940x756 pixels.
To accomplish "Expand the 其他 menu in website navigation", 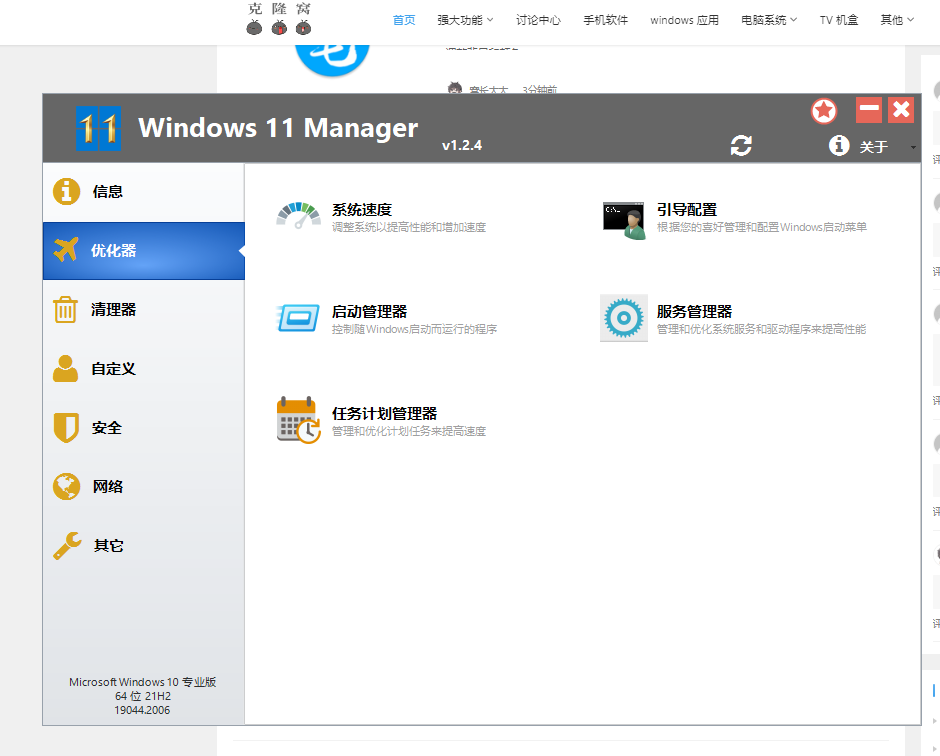I will pyautogui.click(x=897, y=20).
